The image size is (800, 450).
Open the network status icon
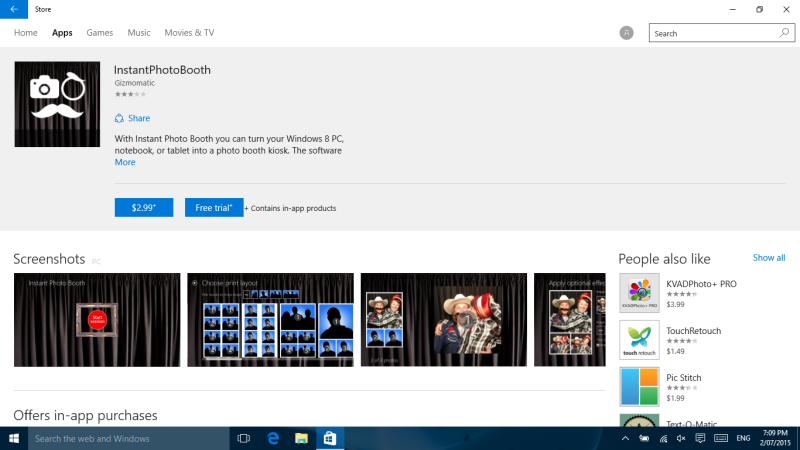coord(663,438)
